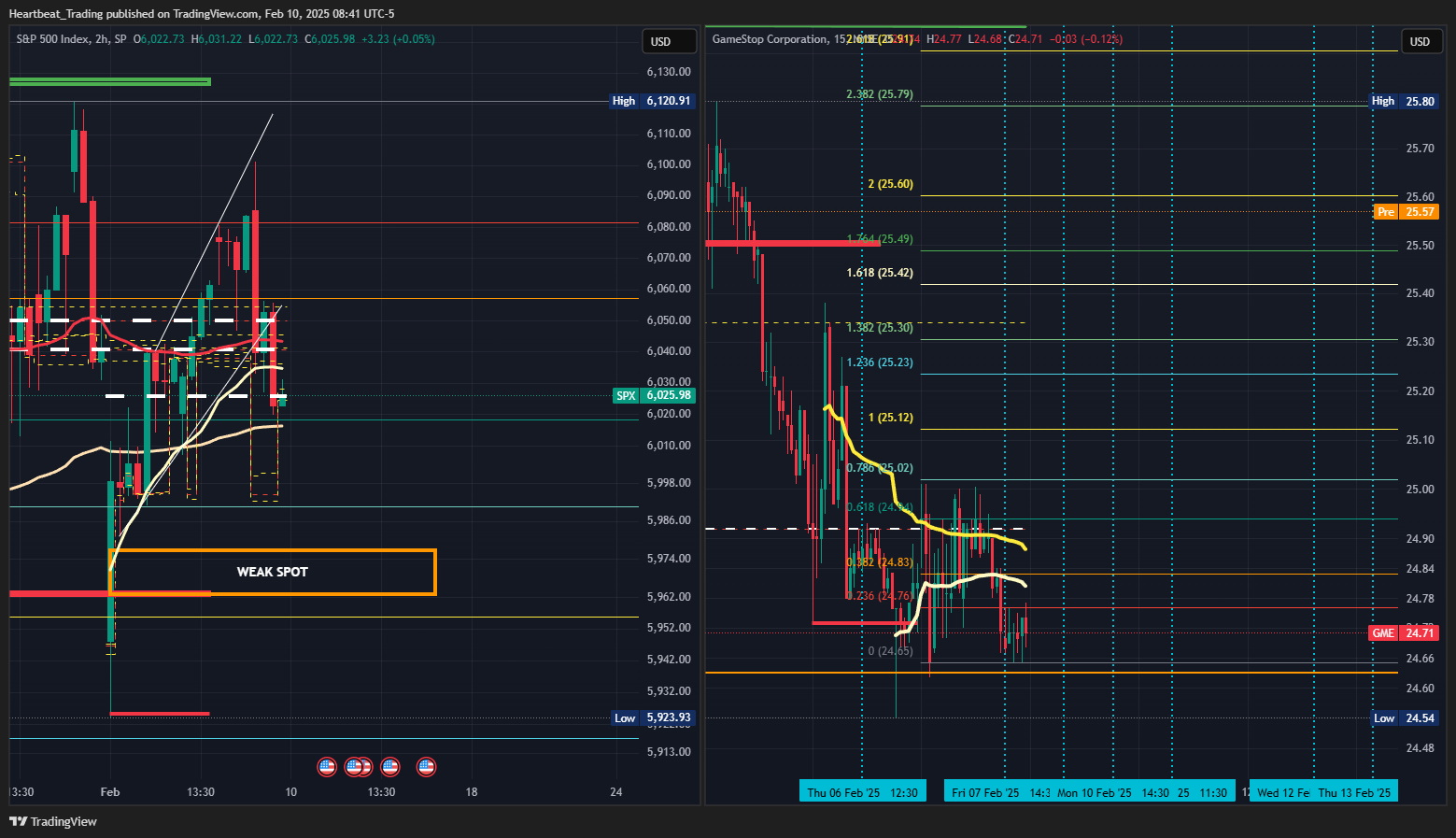
Task: Click the Low 5,923.93 label
Action: pyautogui.click(x=654, y=717)
